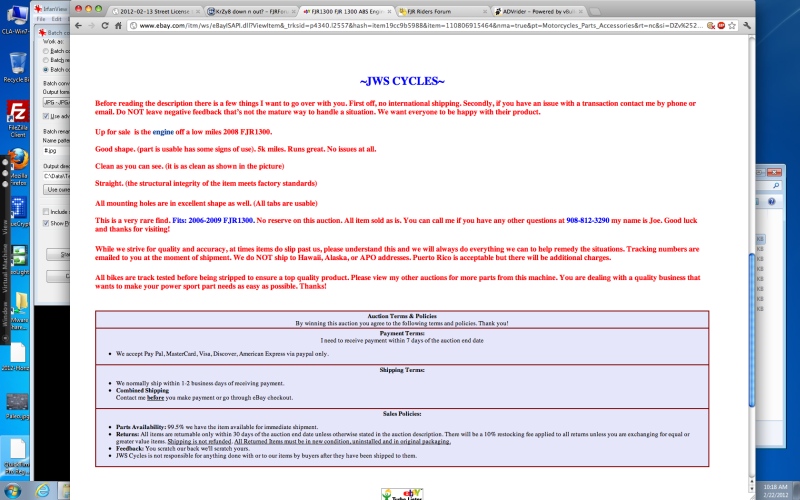The width and height of the screenshot is (800, 500).
Task: Switch to the FJR Riders Forum tab
Action: pos(442,11)
